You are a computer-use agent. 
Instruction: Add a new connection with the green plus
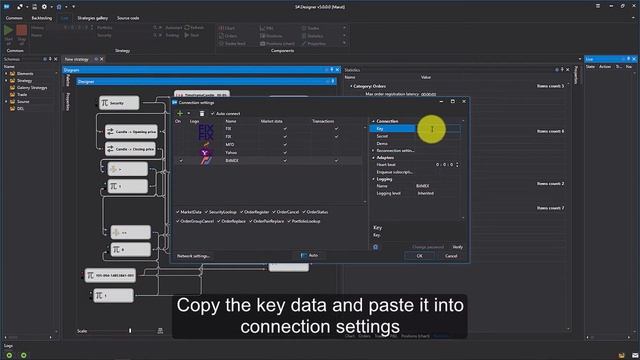coord(180,113)
